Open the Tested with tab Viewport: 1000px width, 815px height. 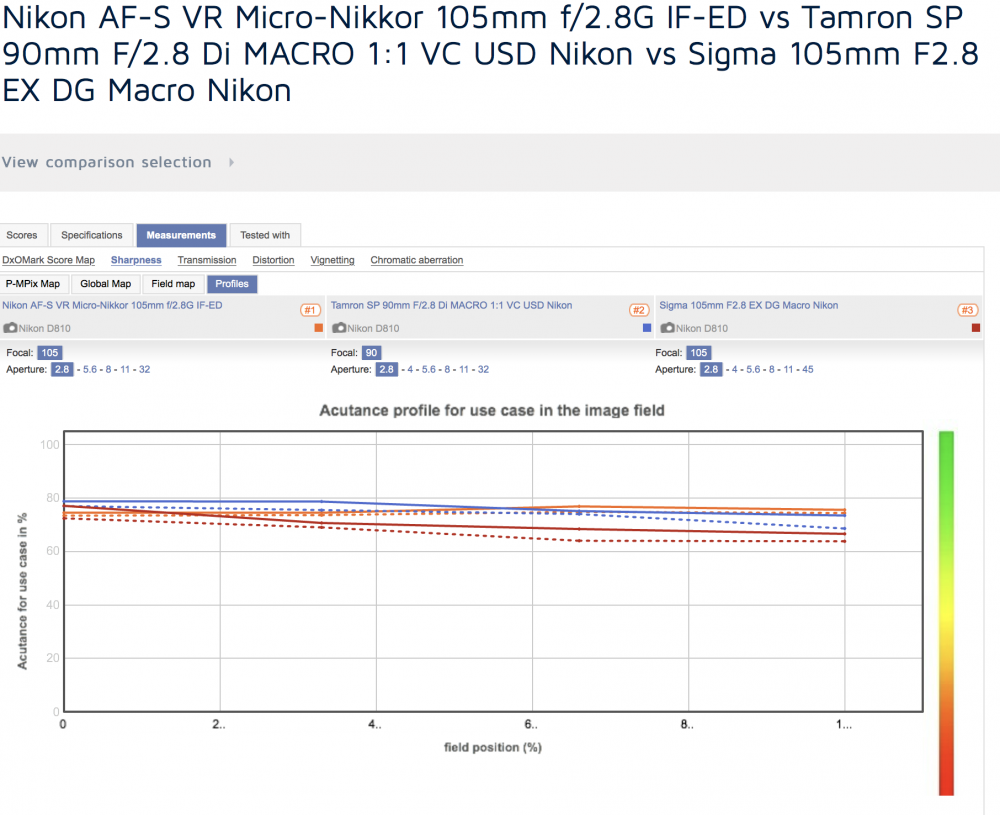point(265,235)
